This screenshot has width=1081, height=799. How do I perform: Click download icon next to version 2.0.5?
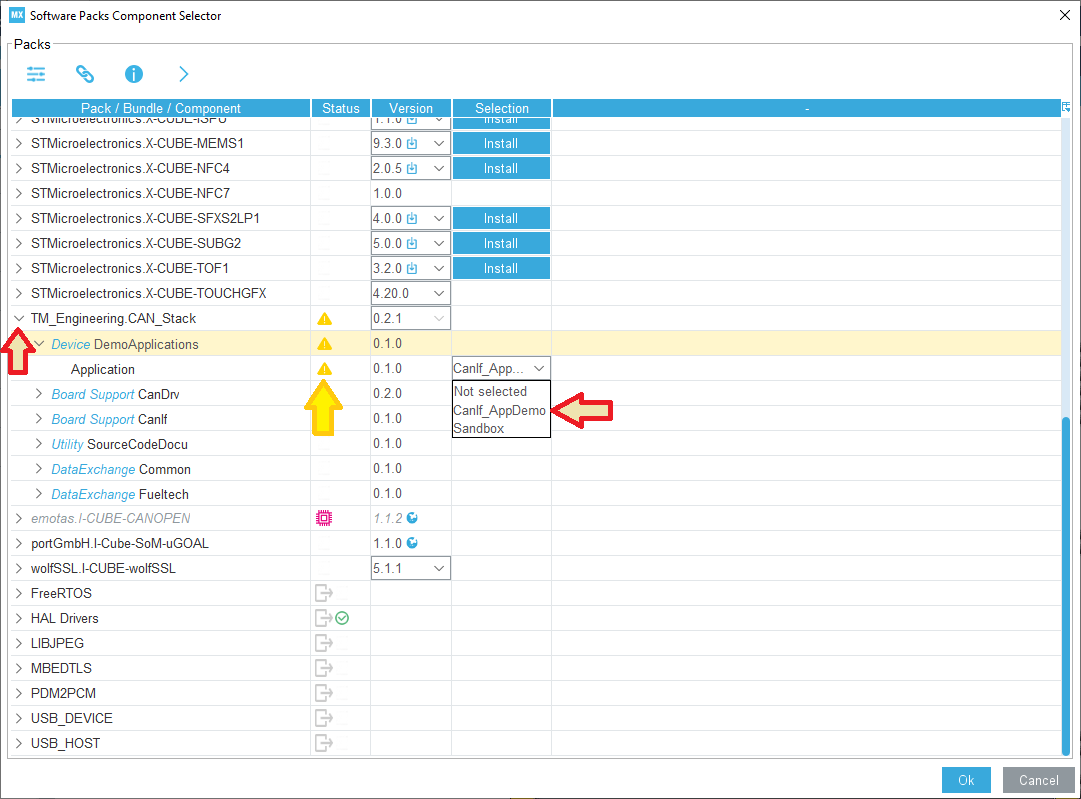click(x=412, y=168)
